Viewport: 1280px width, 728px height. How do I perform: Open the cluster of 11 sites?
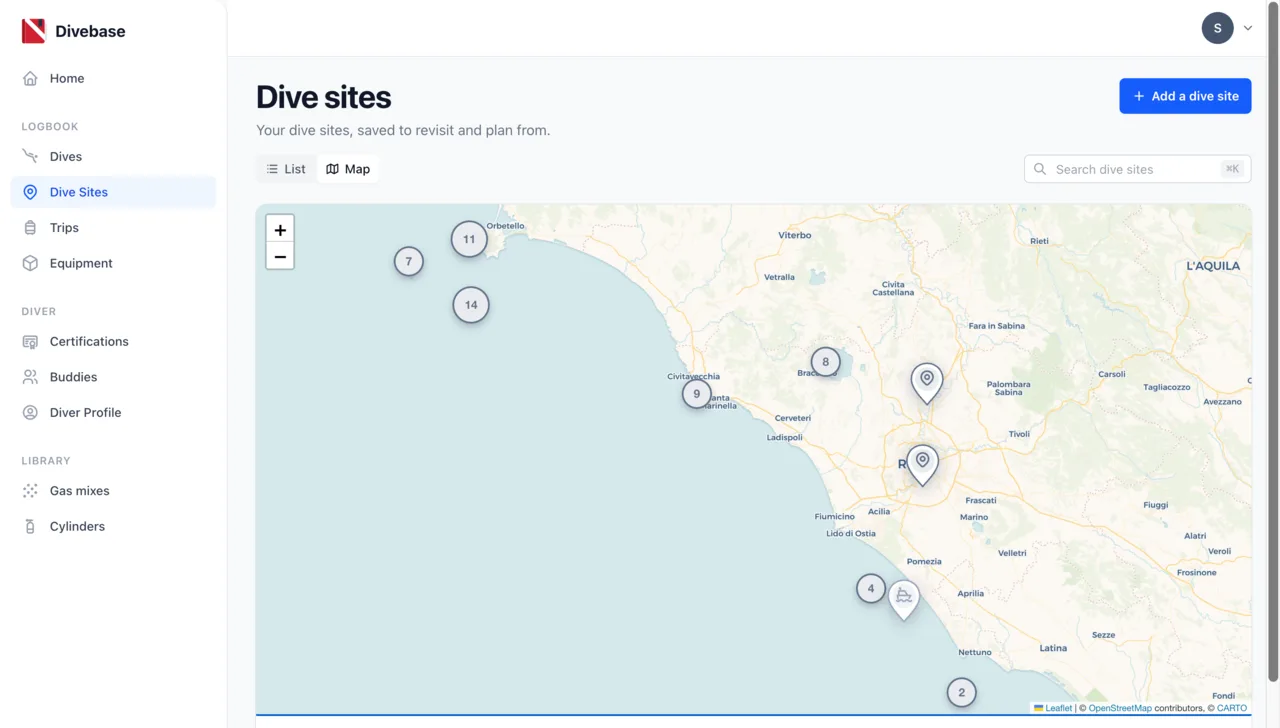(x=469, y=239)
